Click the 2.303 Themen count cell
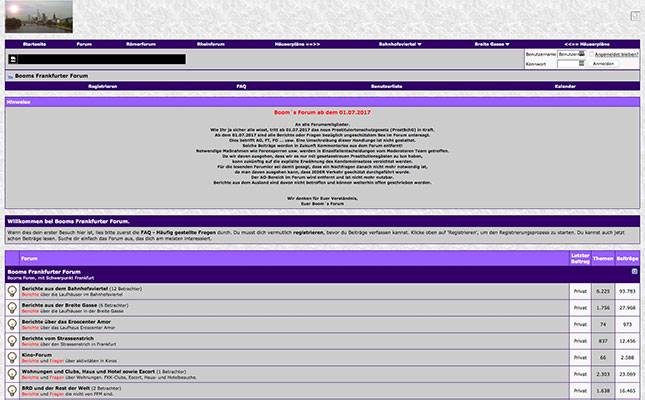Screen dimensions: 645x400 [x=603, y=374]
